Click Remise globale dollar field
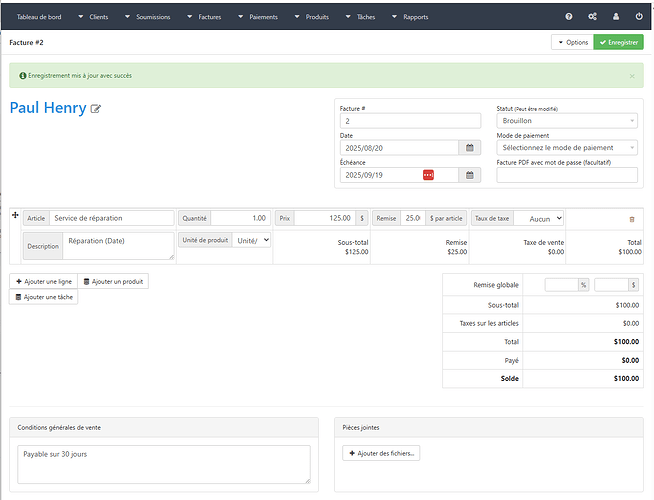The width and height of the screenshot is (654, 500). pos(611,285)
